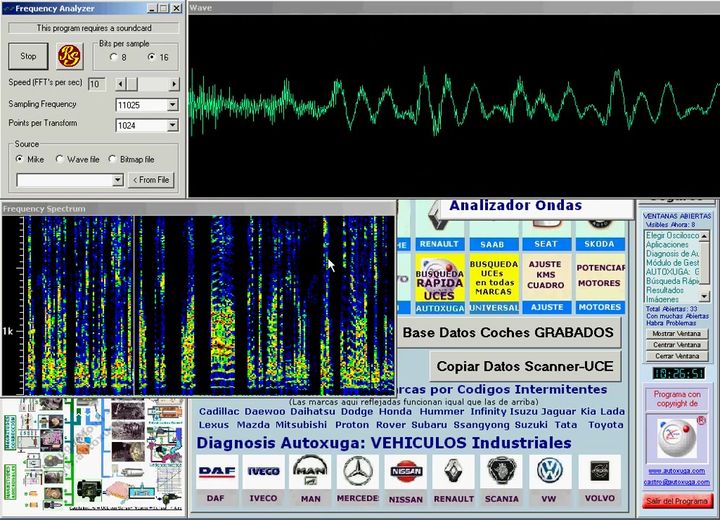Click the speed slider's right arrow
720x520 pixels.
[174, 84]
